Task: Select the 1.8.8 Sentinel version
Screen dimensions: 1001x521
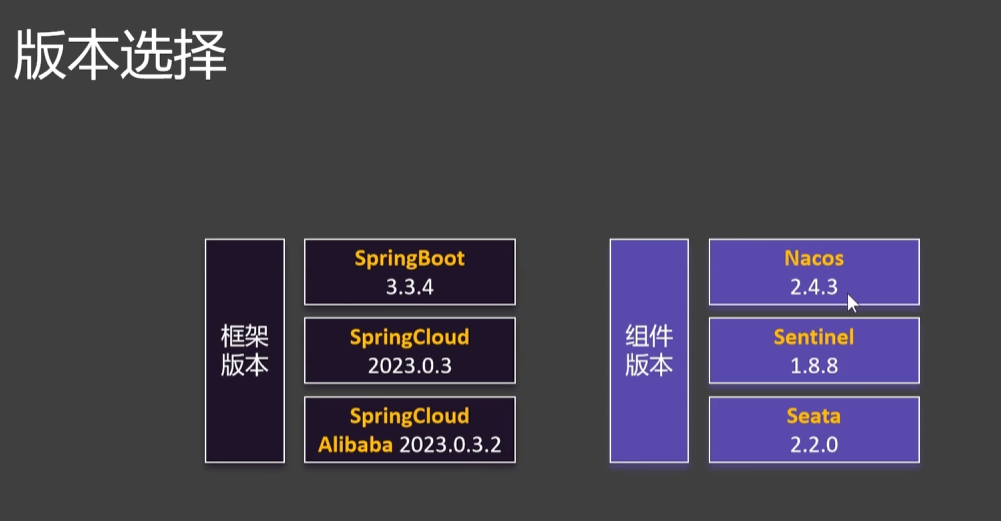Action: tap(814, 365)
